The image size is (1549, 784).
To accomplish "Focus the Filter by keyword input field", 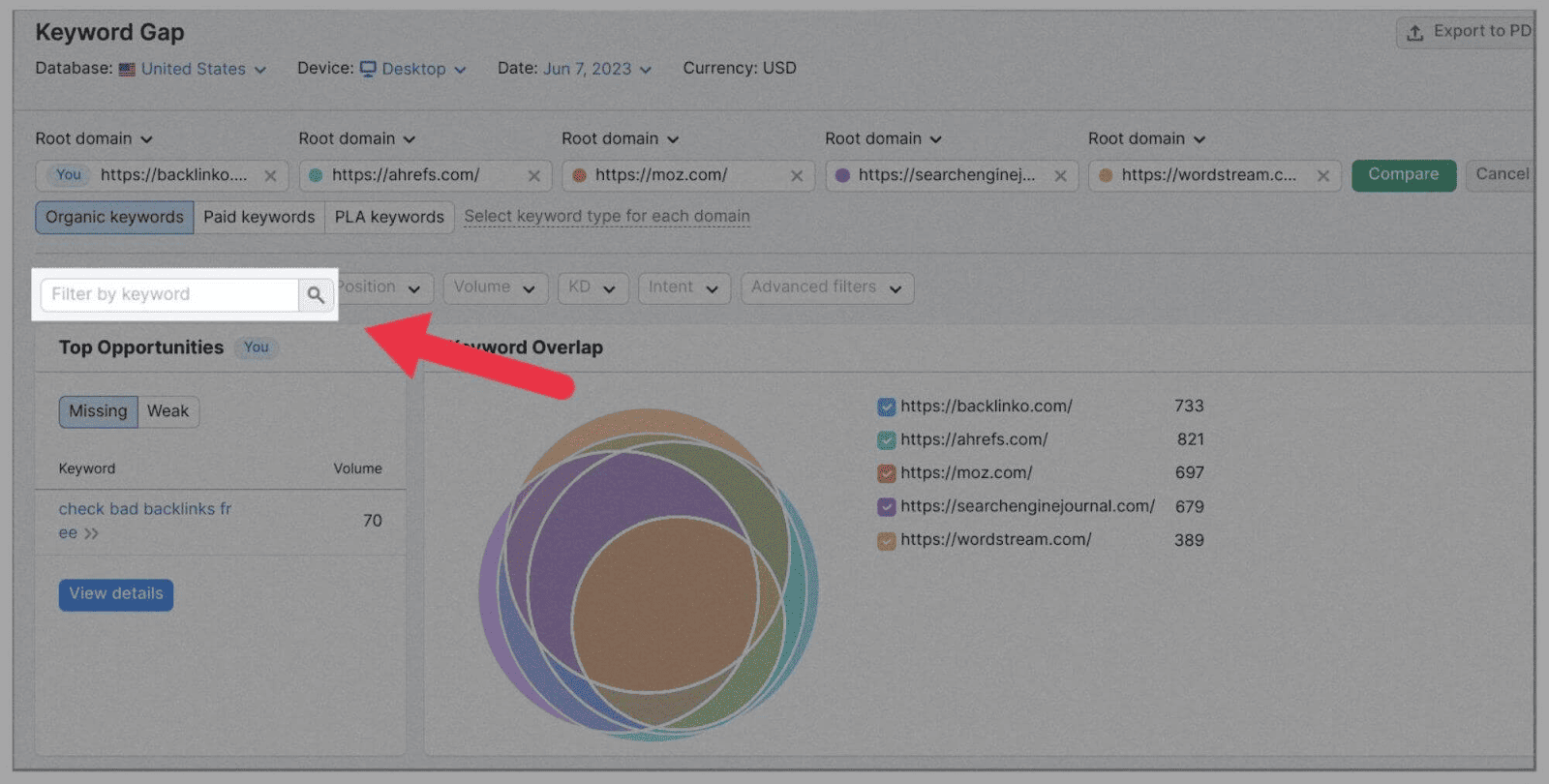I will point(169,295).
